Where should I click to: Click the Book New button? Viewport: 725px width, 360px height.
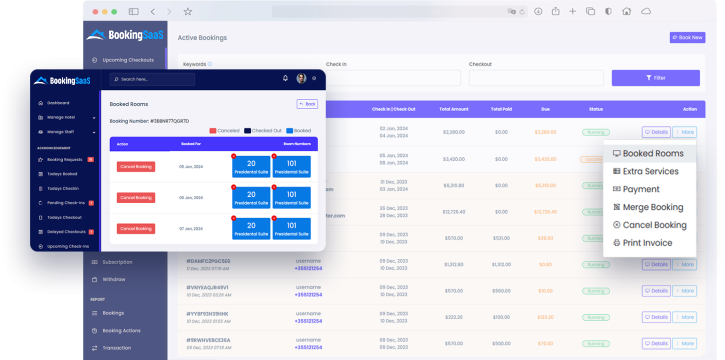point(688,37)
